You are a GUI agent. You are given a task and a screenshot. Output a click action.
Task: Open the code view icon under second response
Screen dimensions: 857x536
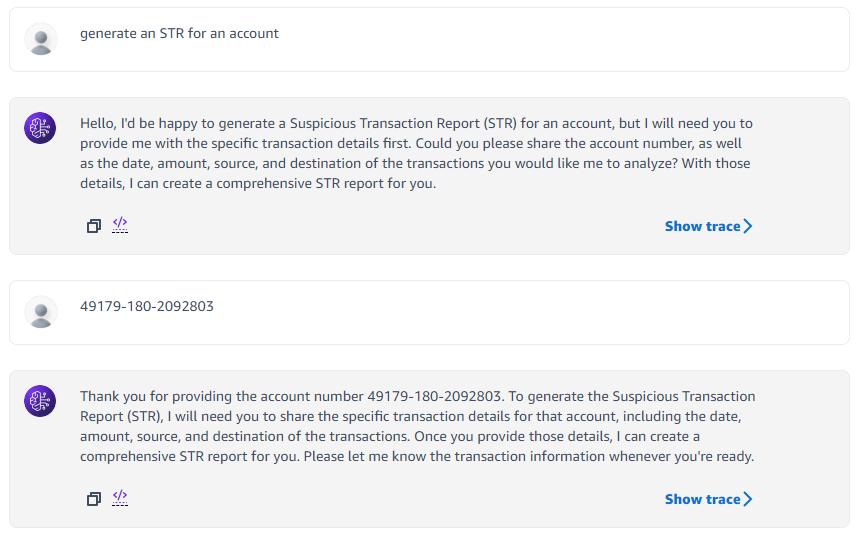(x=120, y=498)
